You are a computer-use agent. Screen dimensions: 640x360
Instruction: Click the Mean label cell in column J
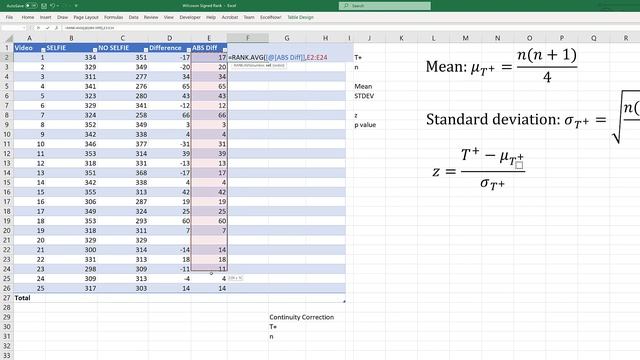(x=363, y=87)
